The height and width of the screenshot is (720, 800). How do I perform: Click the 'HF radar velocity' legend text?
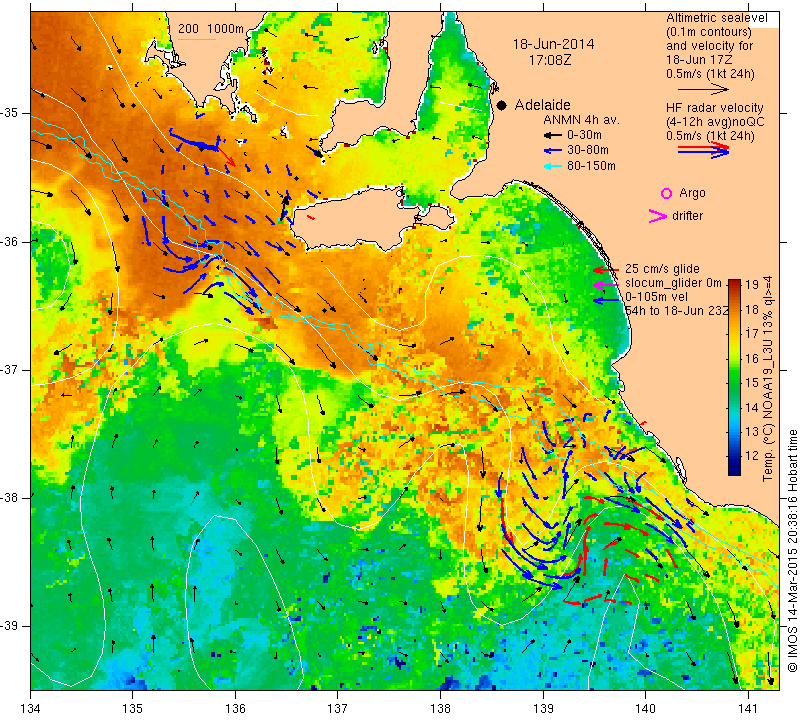(715, 108)
